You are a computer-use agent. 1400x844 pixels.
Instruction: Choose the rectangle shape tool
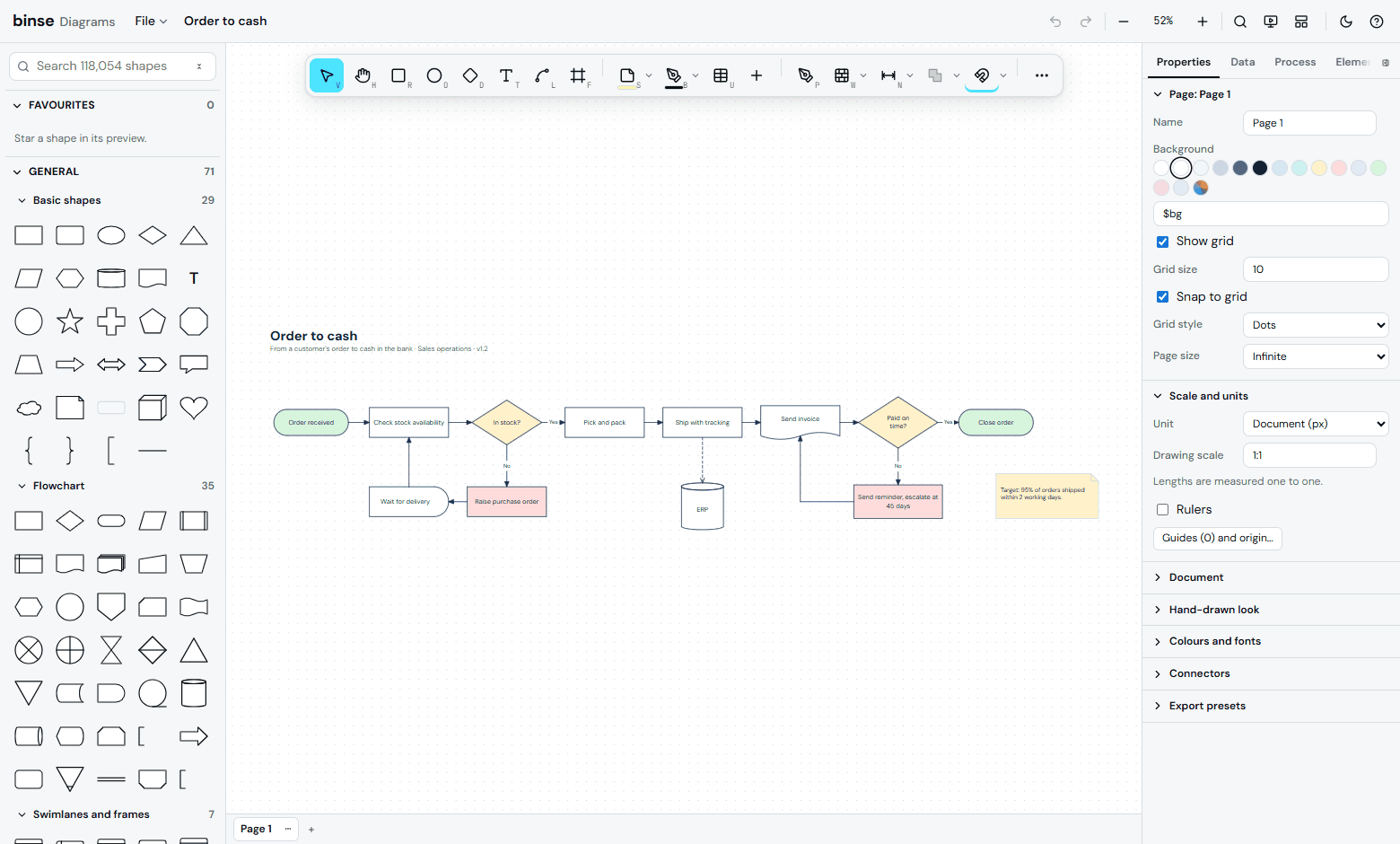click(398, 75)
